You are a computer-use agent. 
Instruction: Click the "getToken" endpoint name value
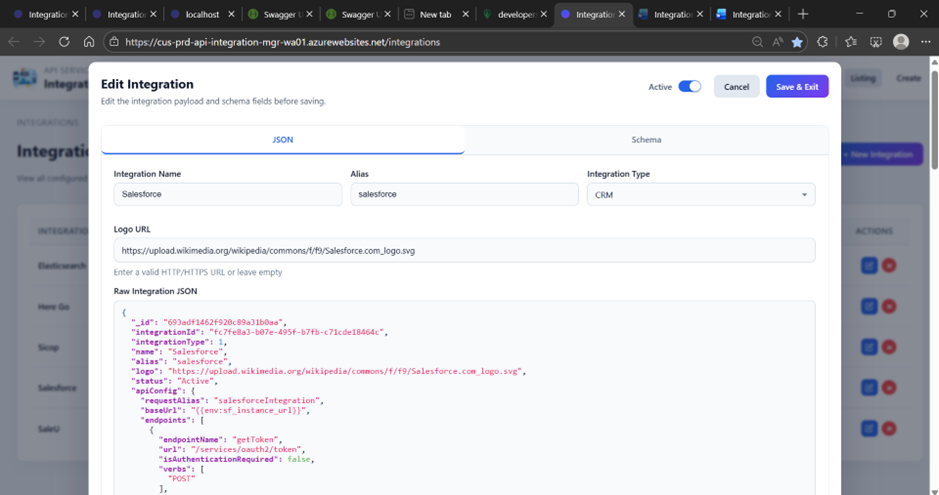(256, 439)
